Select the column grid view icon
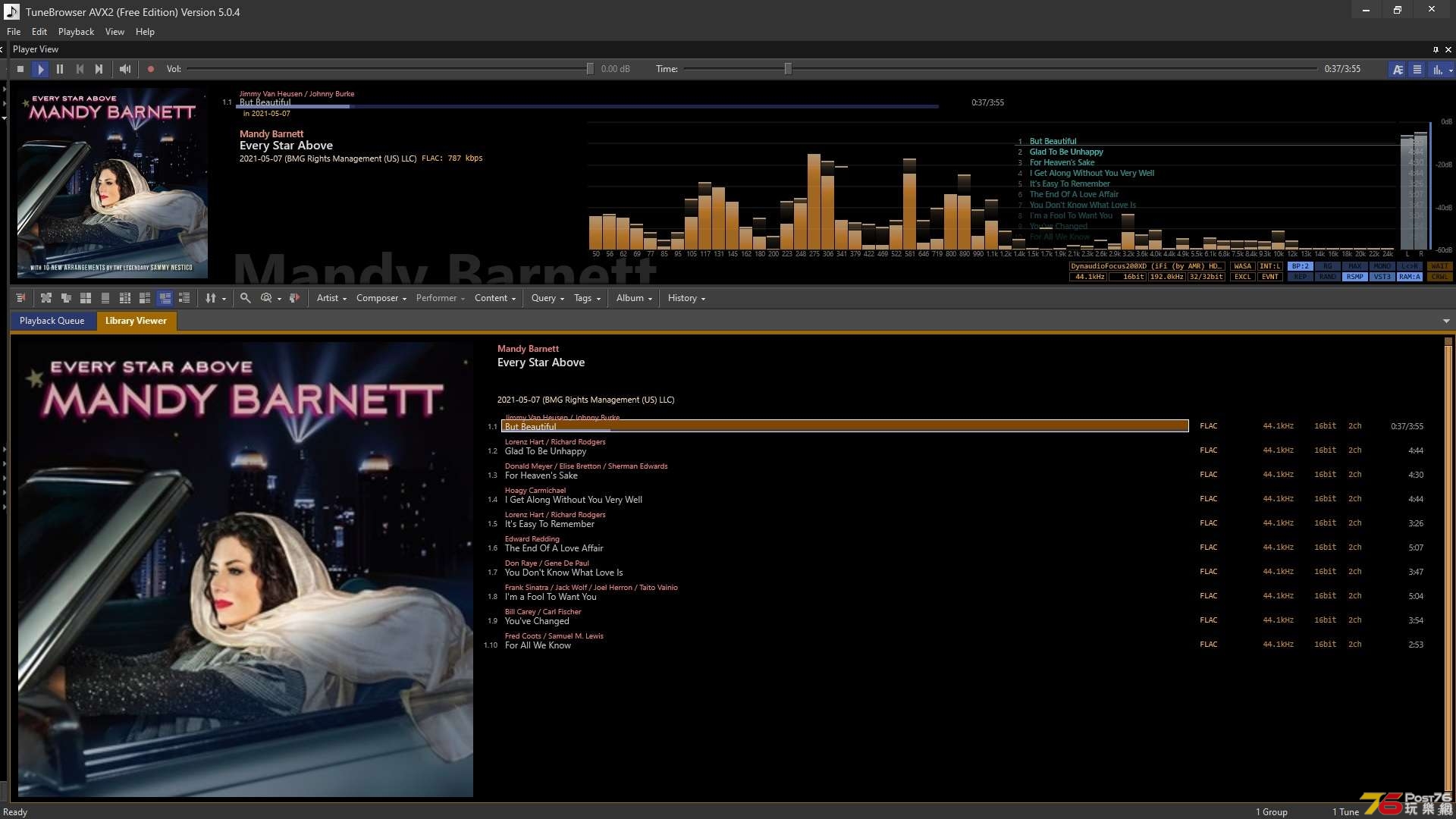The height and width of the screenshot is (819, 1456). pyautogui.click(x=125, y=298)
